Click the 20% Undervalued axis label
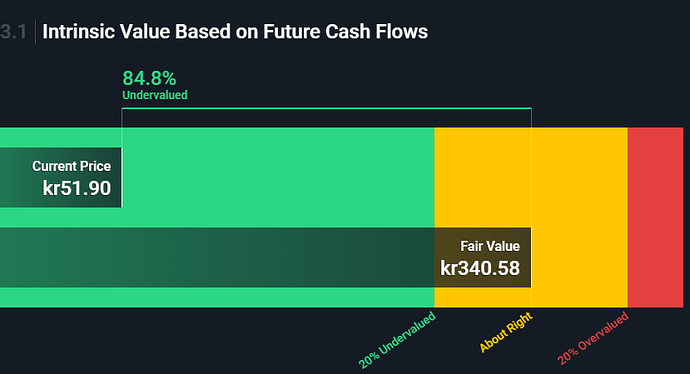This screenshot has height=374, width=690. point(397,340)
